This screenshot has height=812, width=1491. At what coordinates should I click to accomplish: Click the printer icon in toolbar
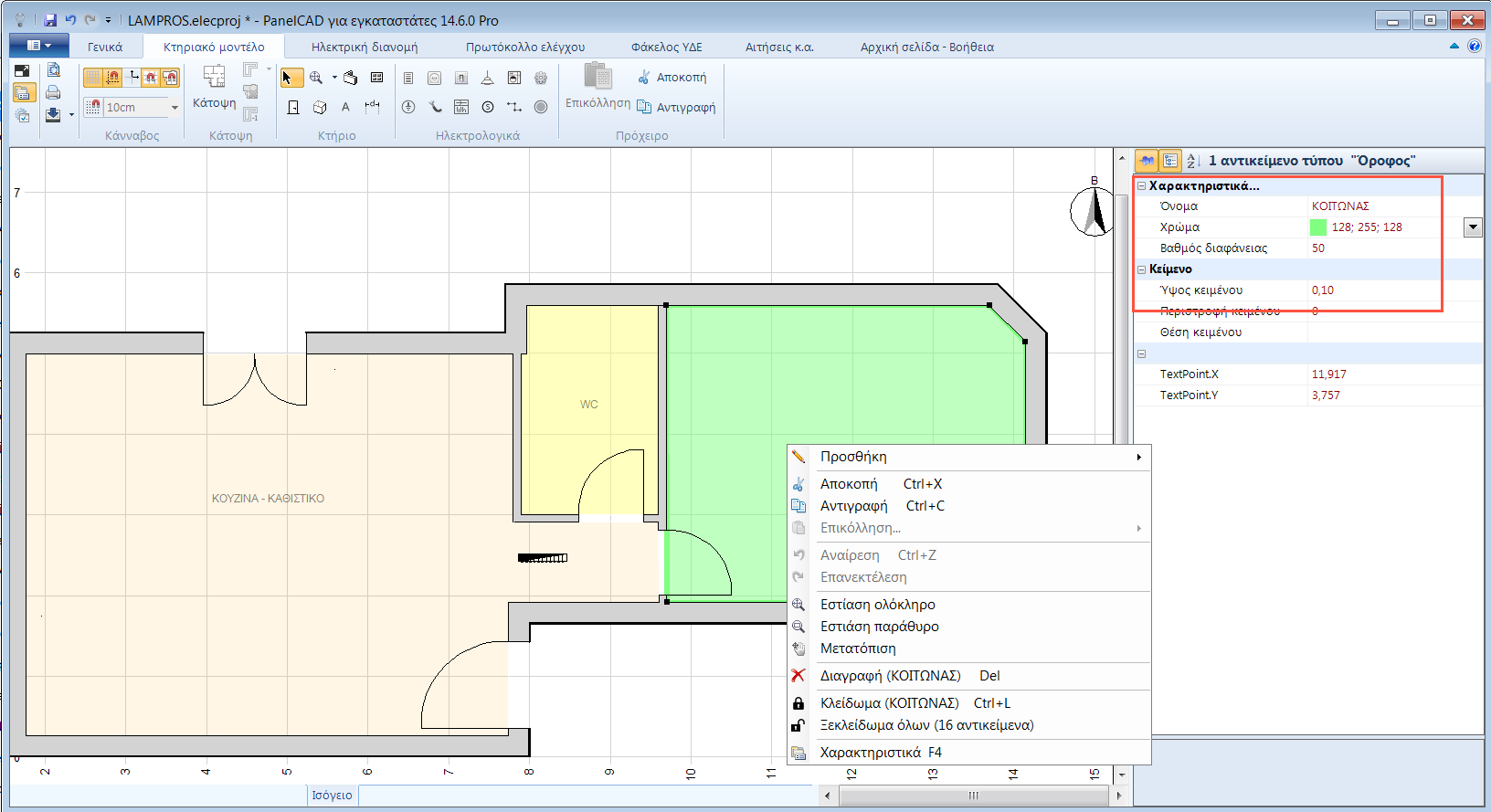coord(53,92)
